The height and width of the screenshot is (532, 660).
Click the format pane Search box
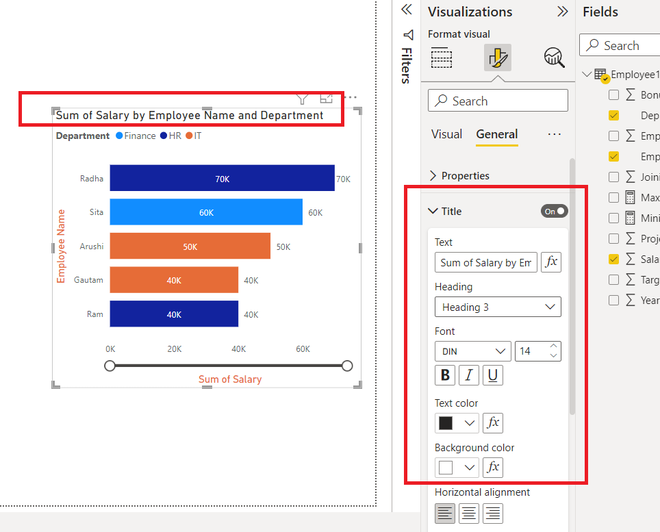(498, 101)
